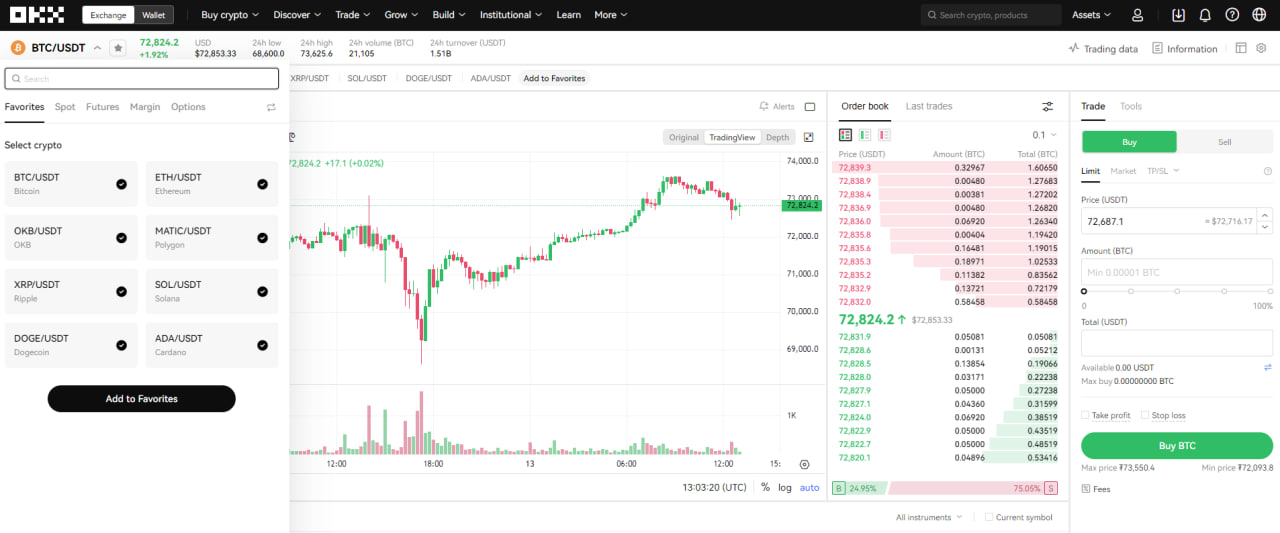
Task: Show bids-only order book view
Action: pos(865,134)
